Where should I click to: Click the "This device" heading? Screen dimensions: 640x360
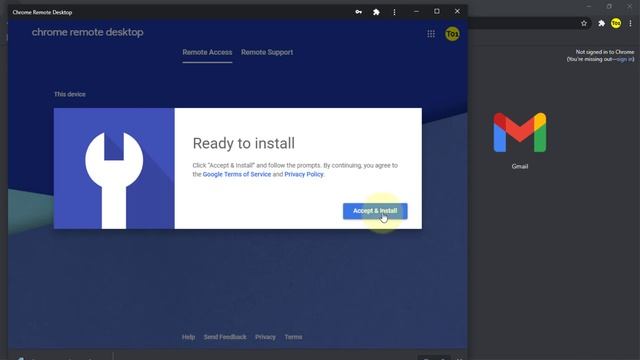tap(70, 94)
